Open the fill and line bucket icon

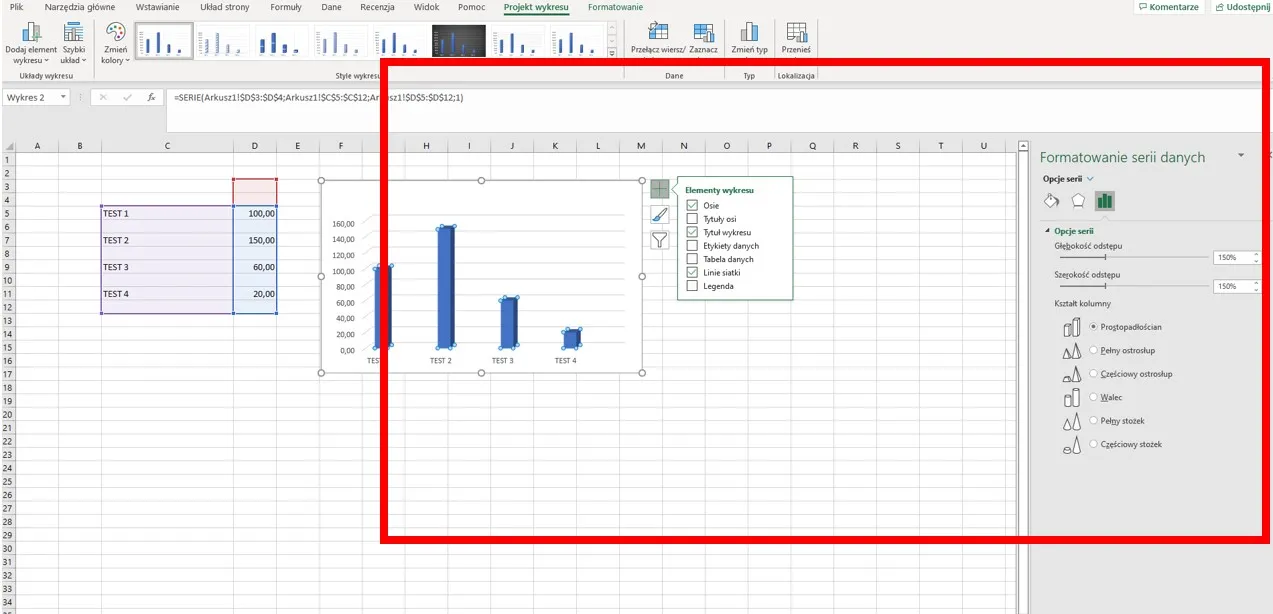click(x=1051, y=200)
